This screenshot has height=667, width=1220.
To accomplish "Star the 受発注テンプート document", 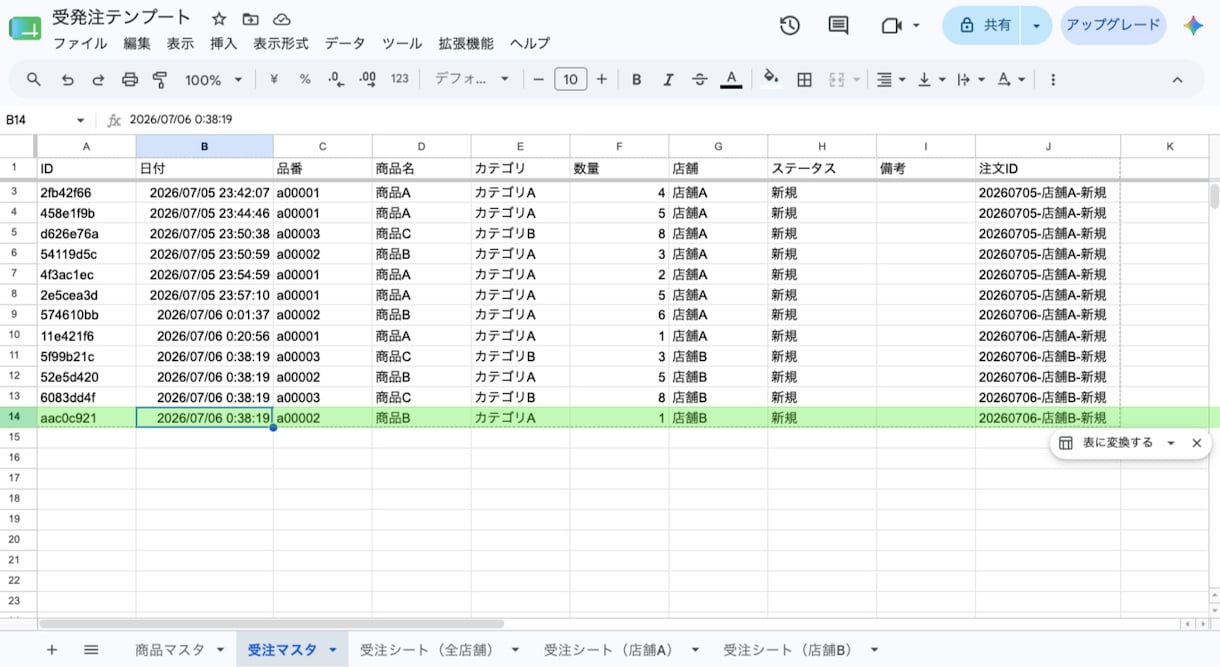I will pos(219,19).
